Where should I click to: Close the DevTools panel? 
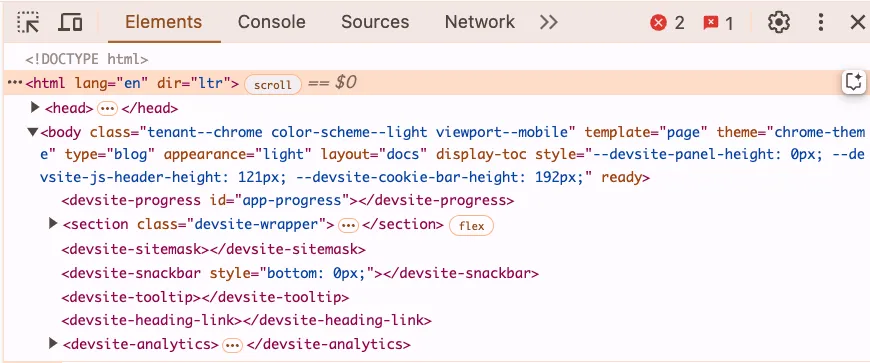coord(857,23)
